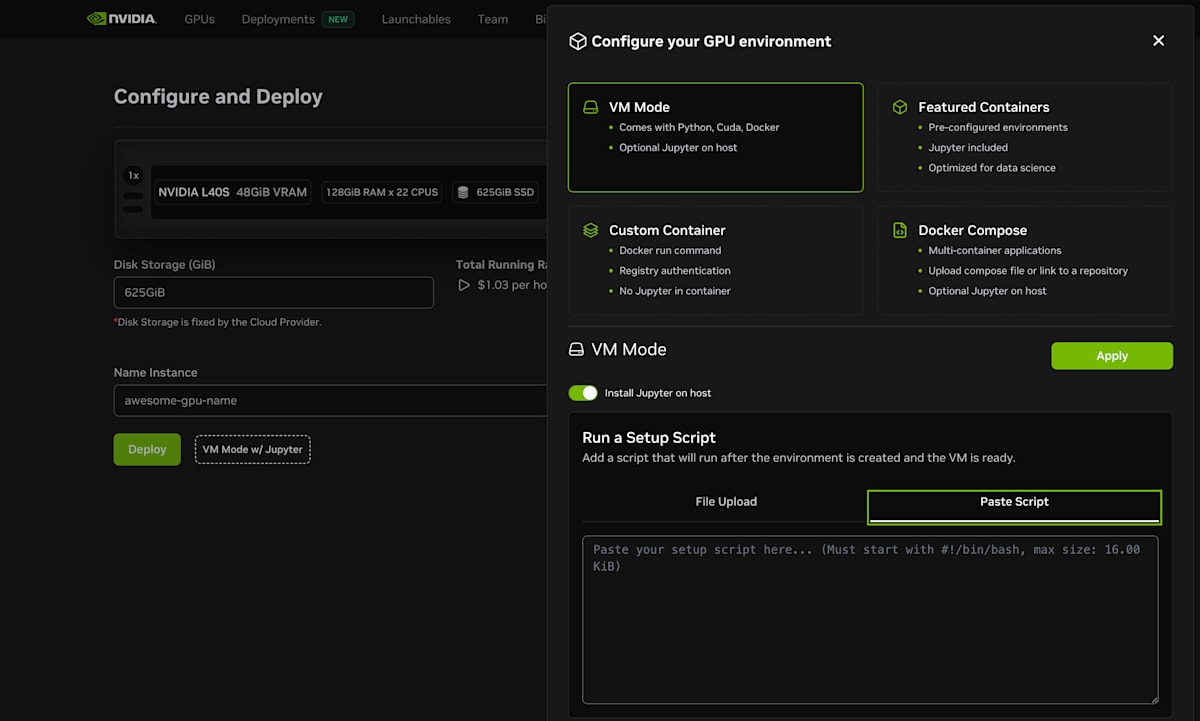This screenshot has height=721, width=1200.
Task: Open the Launchables navigation item
Action: click(x=416, y=19)
